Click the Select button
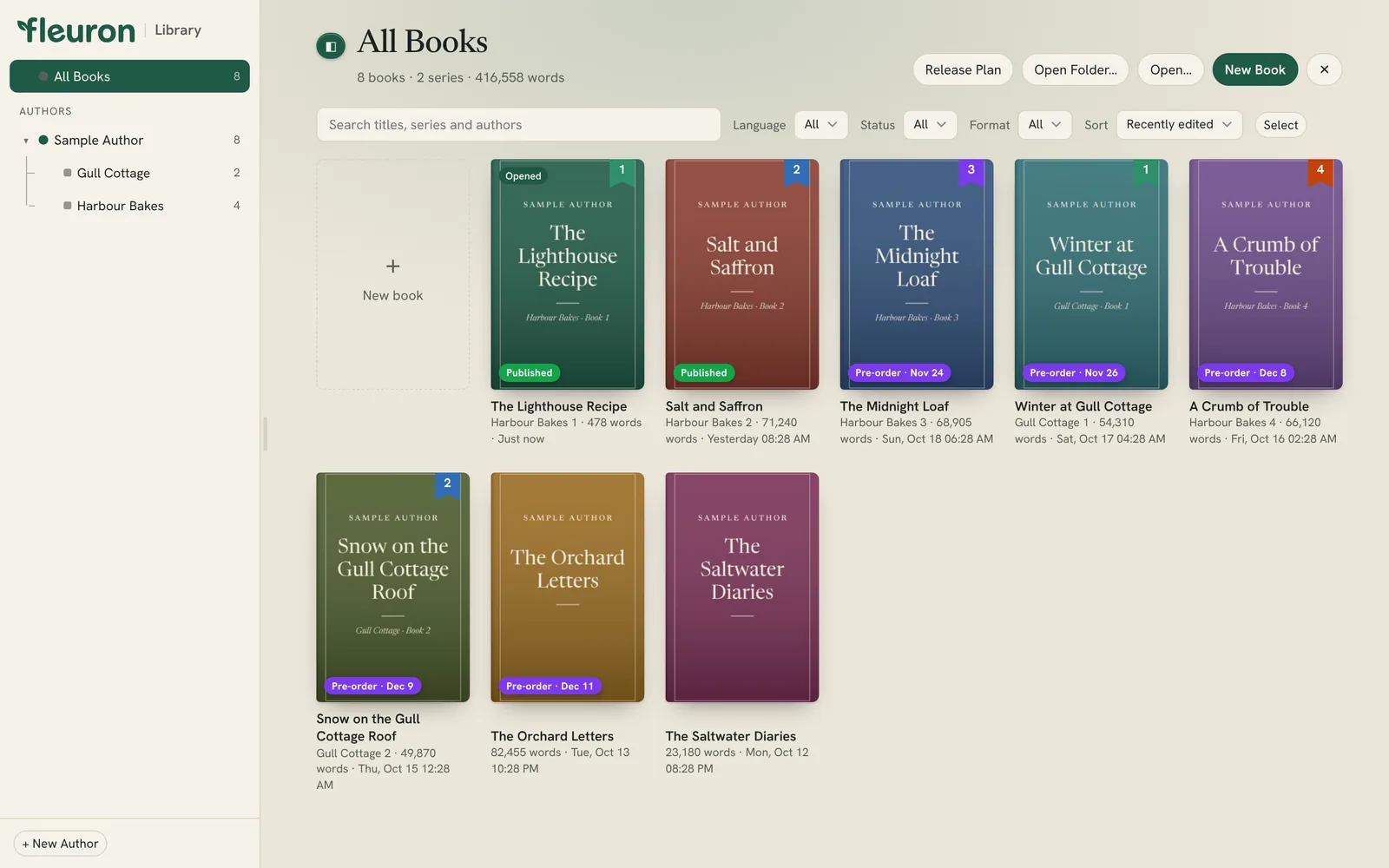This screenshot has width=1389, height=868. [x=1280, y=125]
